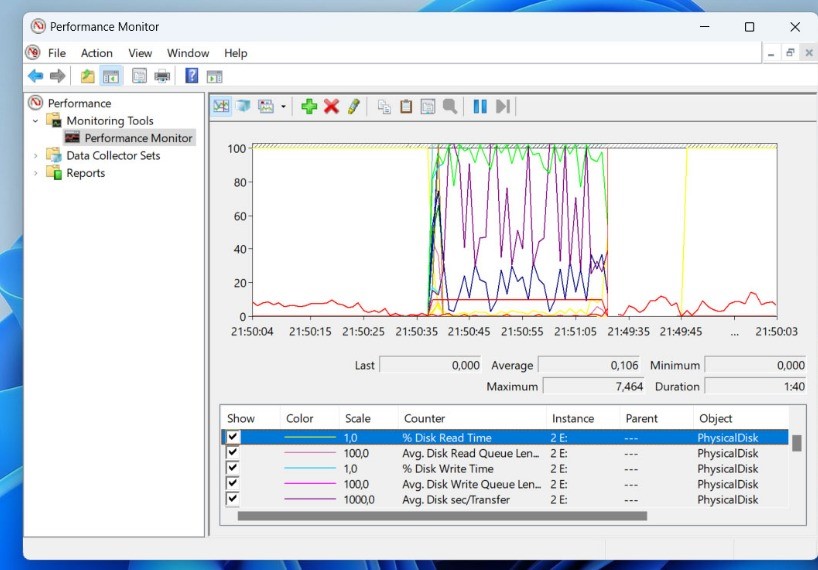This screenshot has height=570, width=818.
Task: Click the Paste Counter List clipboard icon
Action: click(x=406, y=106)
